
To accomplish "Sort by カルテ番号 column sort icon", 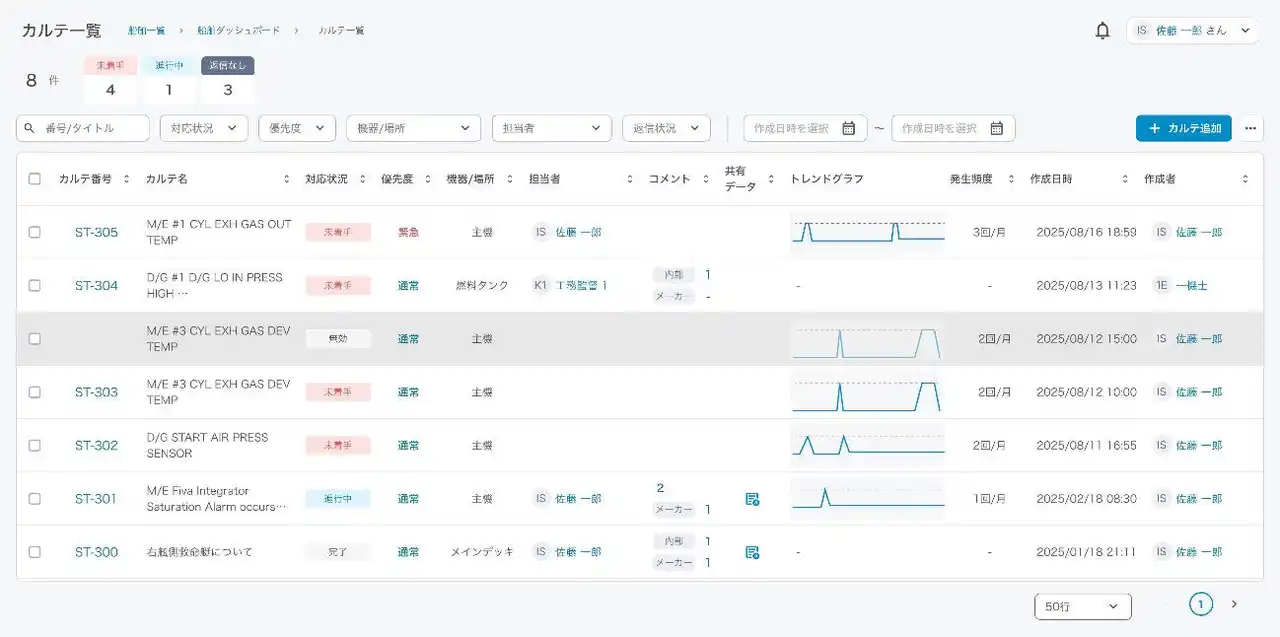I will coord(126,179).
